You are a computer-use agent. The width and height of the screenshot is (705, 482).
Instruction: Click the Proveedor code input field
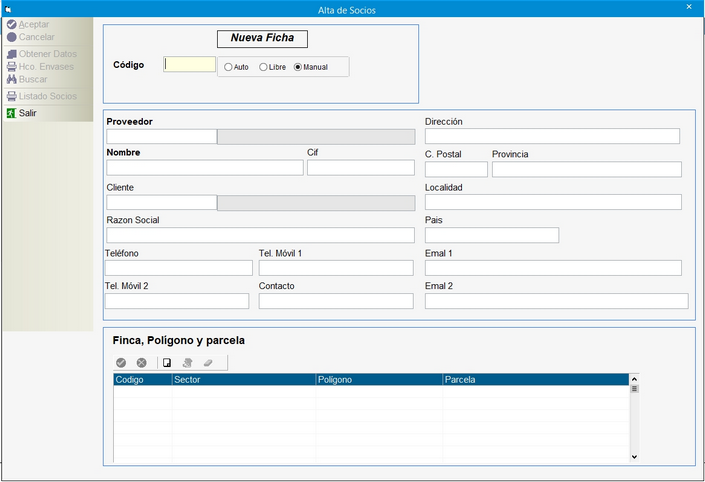[x=162, y=137]
